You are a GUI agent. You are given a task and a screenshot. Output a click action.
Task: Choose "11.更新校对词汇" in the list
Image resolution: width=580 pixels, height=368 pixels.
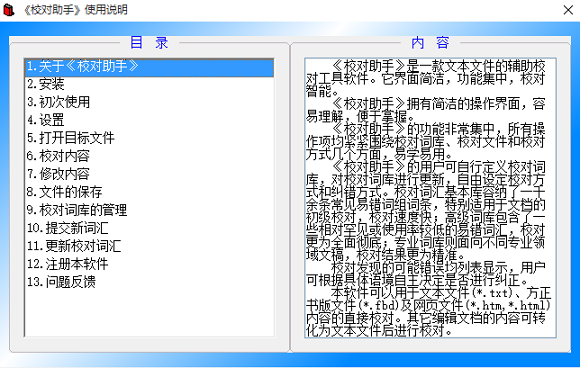[x=150, y=246]
